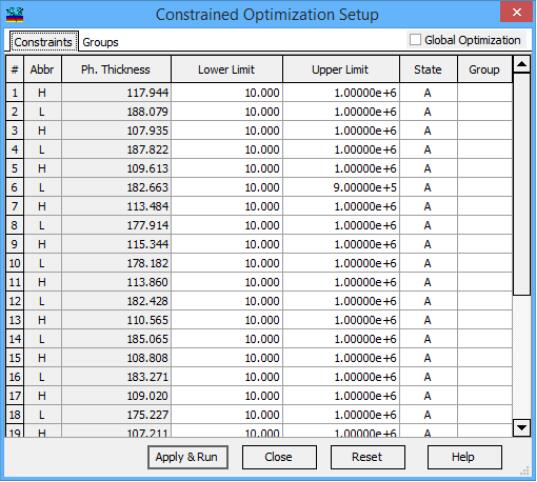Click the Group cell of layer 8

tap(485, 225)
